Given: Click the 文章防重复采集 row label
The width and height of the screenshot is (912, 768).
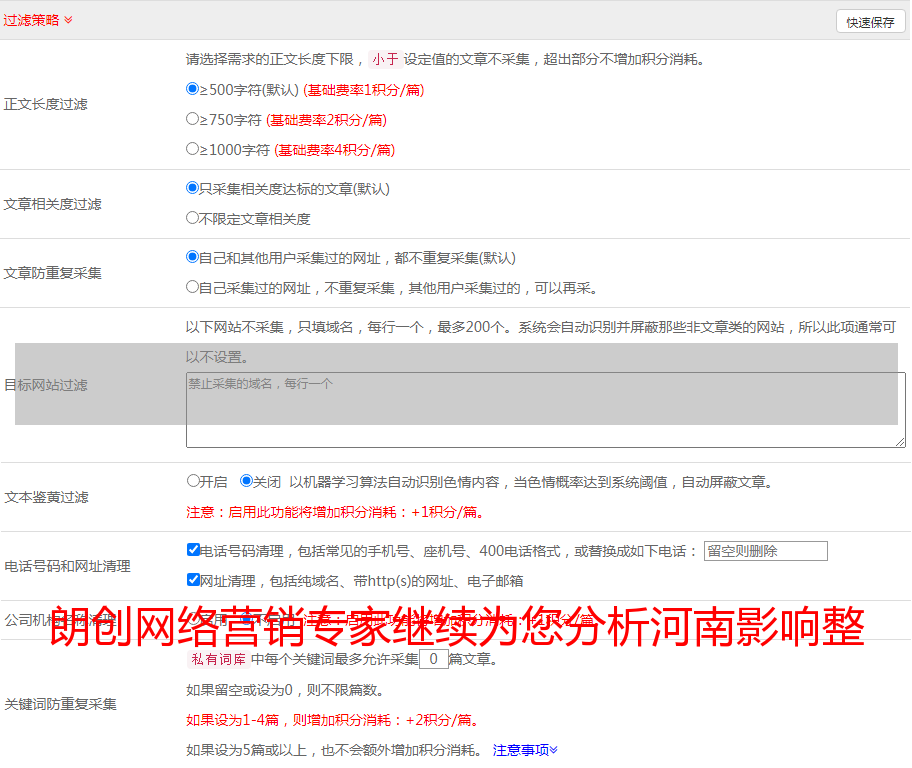Looking at the screenshot, I should pyautogui.click(x=53, y=273).
